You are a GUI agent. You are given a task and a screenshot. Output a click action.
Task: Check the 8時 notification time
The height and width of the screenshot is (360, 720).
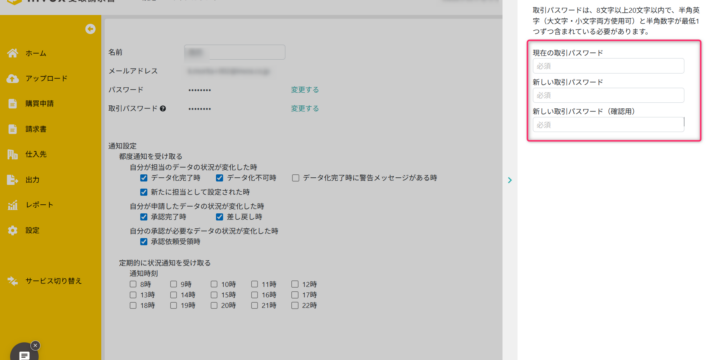click(x=133, y=284)
